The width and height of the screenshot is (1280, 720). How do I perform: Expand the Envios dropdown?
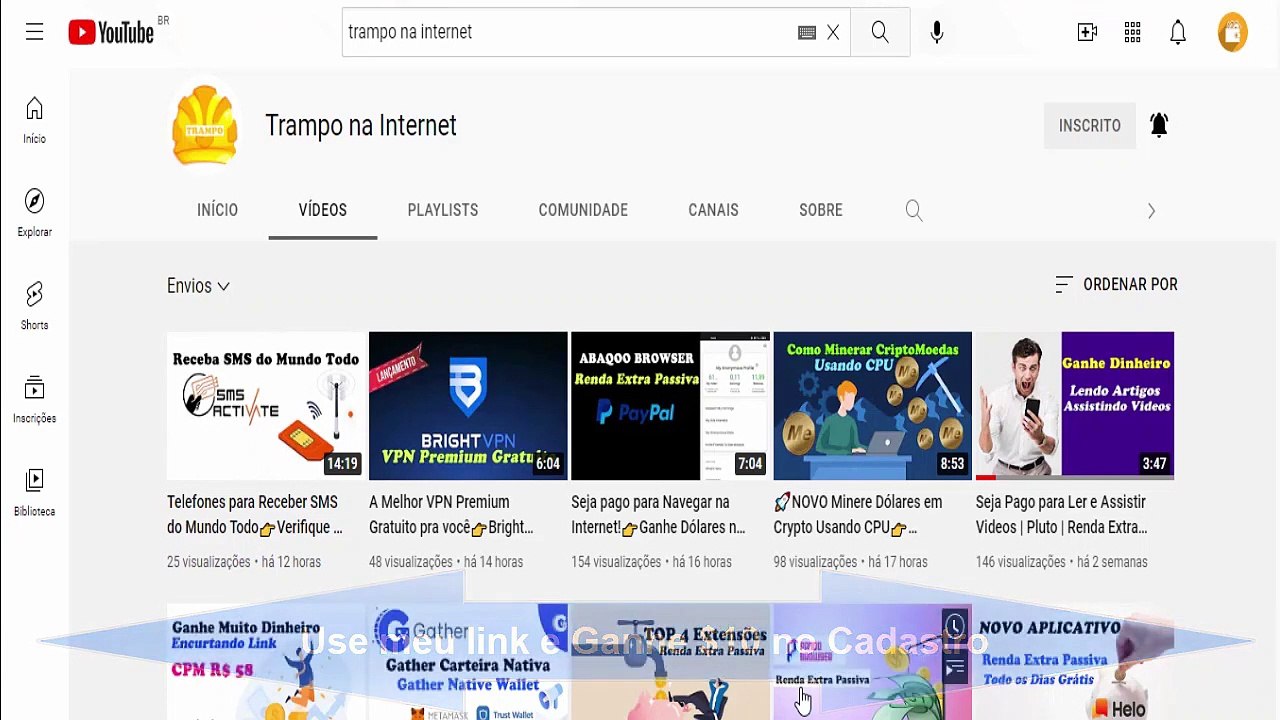coord(198,286)
